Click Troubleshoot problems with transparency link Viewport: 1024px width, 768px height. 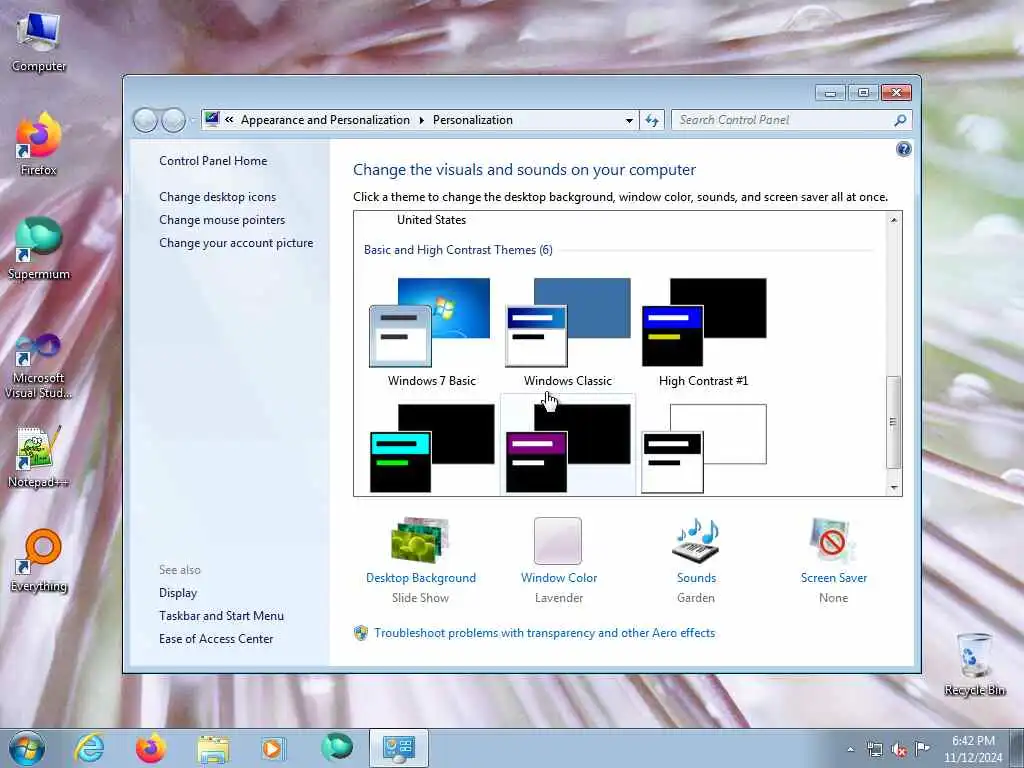(x=544, y=632)
